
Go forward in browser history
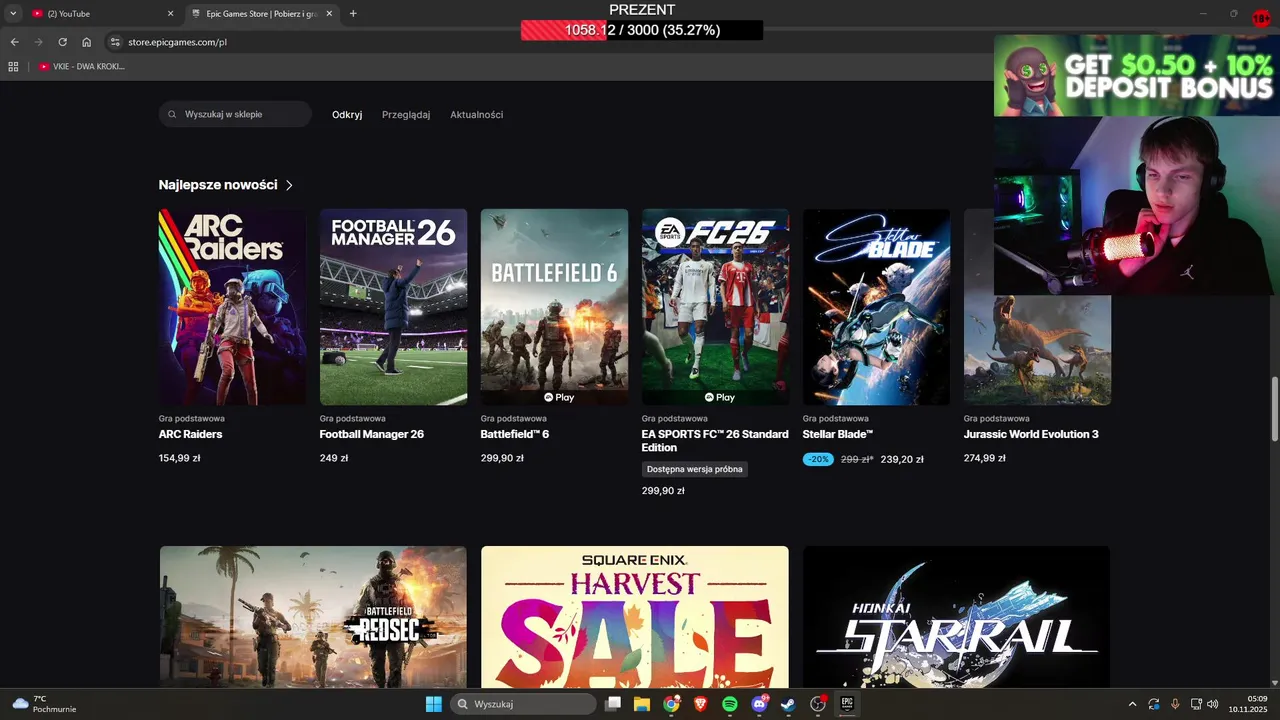coord(38,42)
